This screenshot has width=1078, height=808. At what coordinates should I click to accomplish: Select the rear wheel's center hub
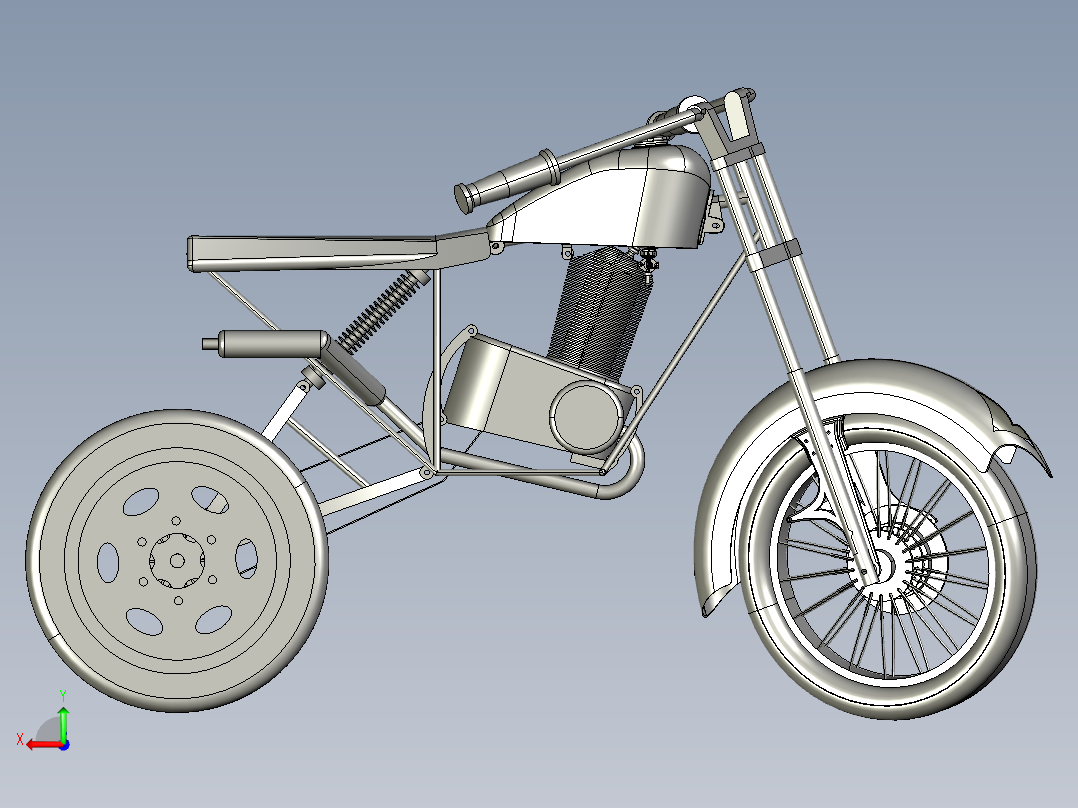(x=177, y=561)
